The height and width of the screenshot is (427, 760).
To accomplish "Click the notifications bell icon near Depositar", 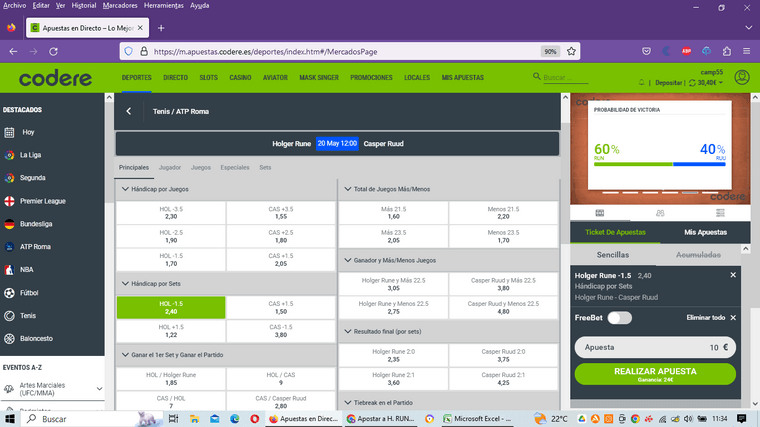I will tap(642, 83).
